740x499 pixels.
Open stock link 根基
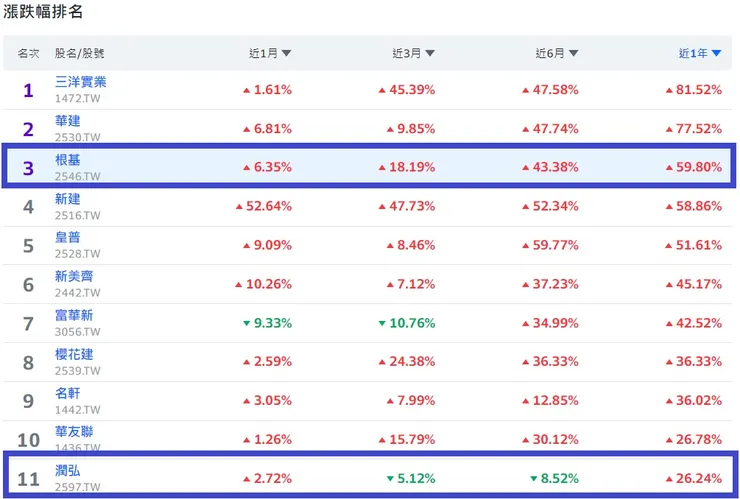click(x=67, y=160)
